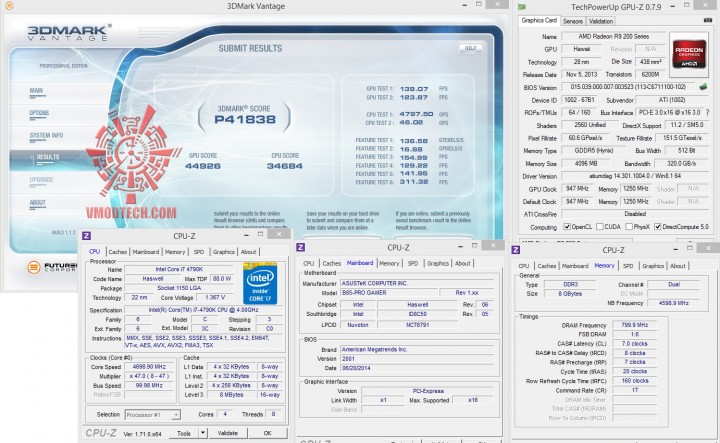Toggle the CUDA checkbox in GPU-Z

pyautogui.click(x=600, y=227)
